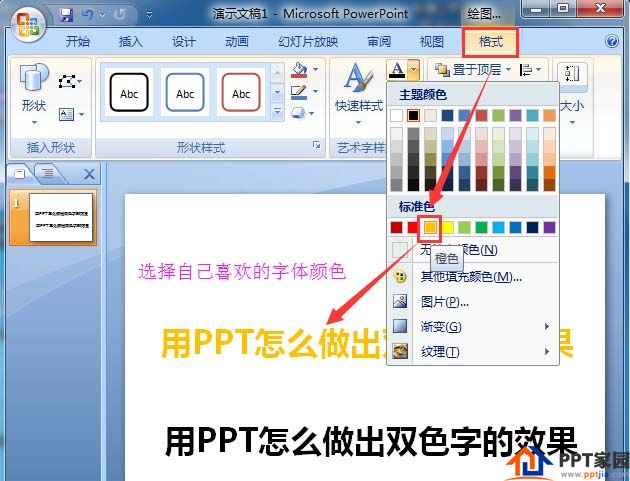Switch to the Outline pane tab
Image resolution: width=630 pixels, height=481 pixels.
[x=48, y=174]
